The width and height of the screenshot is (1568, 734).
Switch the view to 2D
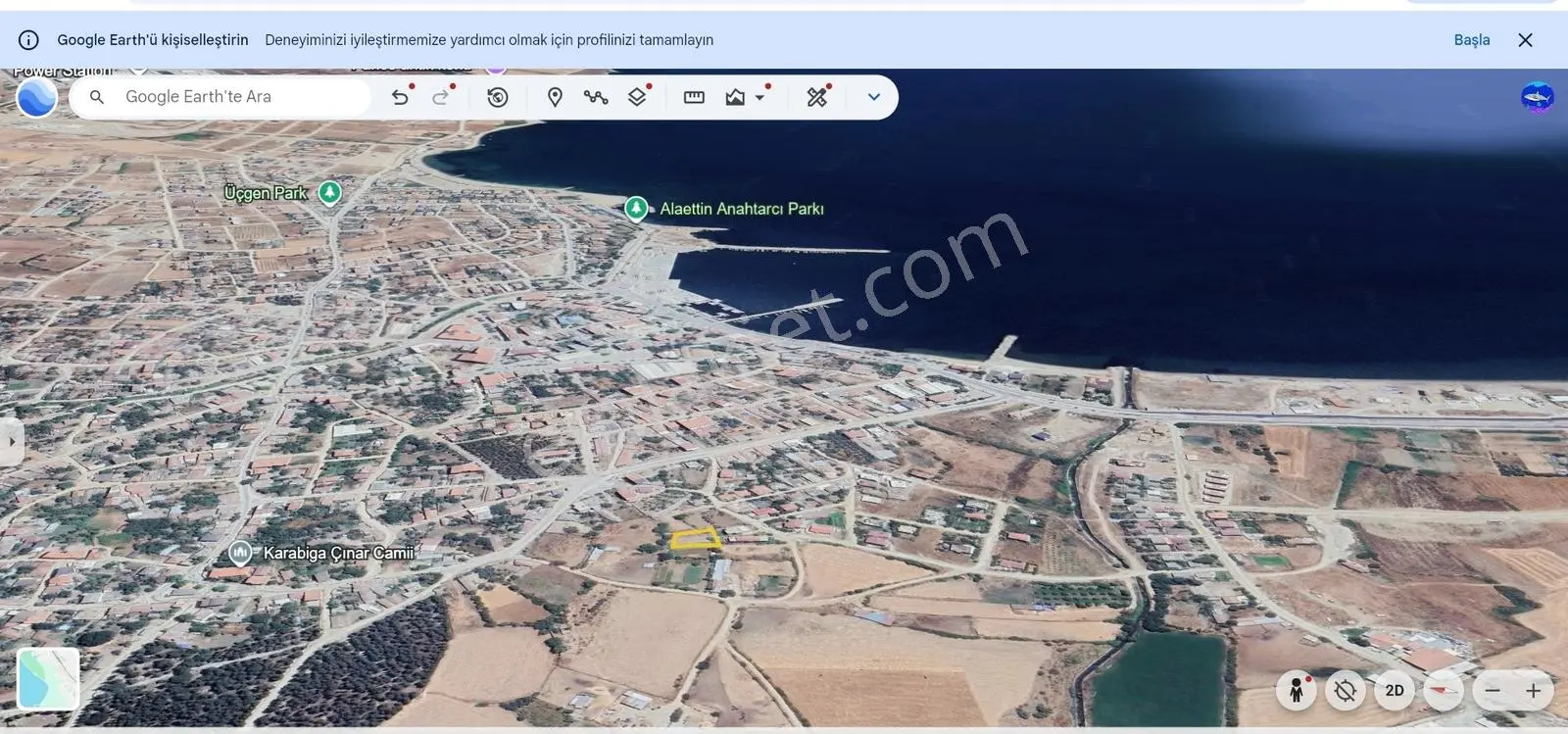tap(1395, 691)
